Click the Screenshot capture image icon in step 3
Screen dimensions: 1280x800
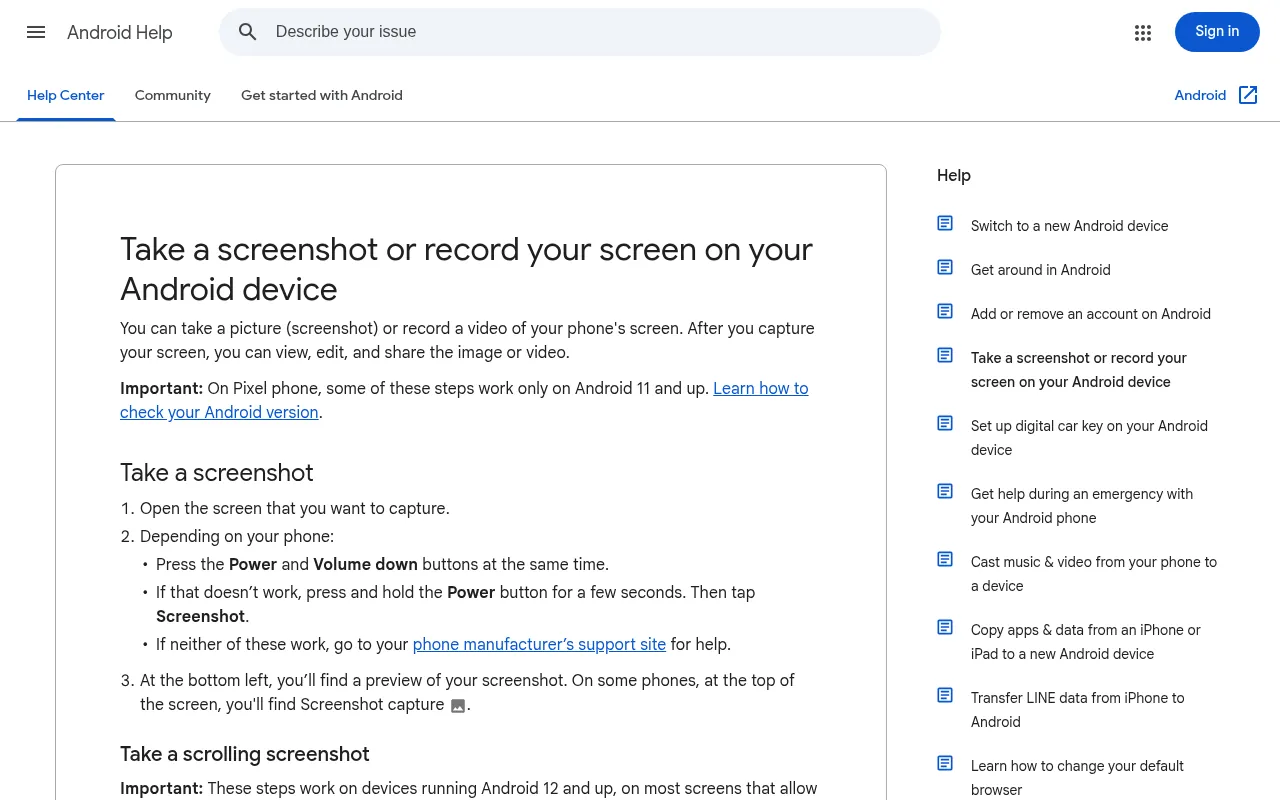tap(458, 706)
